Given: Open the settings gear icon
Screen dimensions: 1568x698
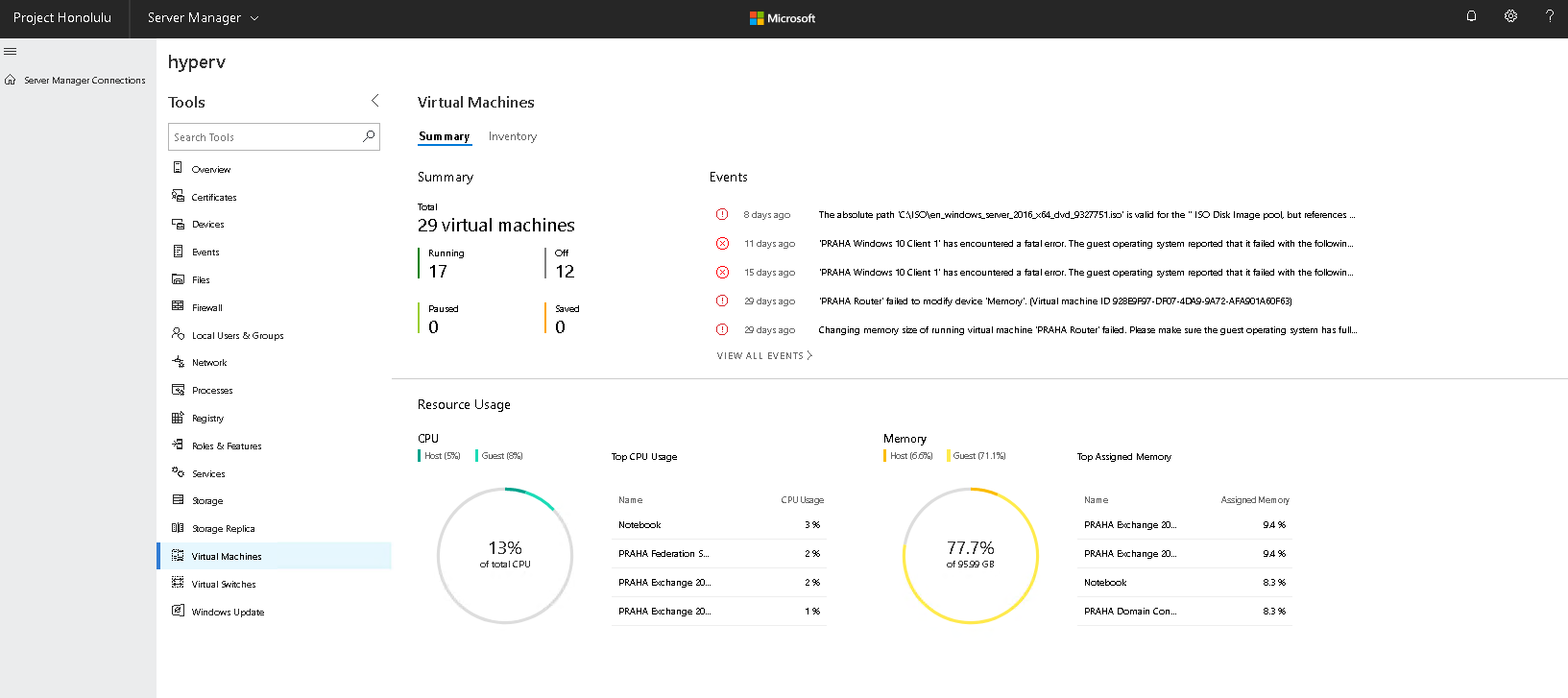Looking at the screenshot, I should 1510,16.
